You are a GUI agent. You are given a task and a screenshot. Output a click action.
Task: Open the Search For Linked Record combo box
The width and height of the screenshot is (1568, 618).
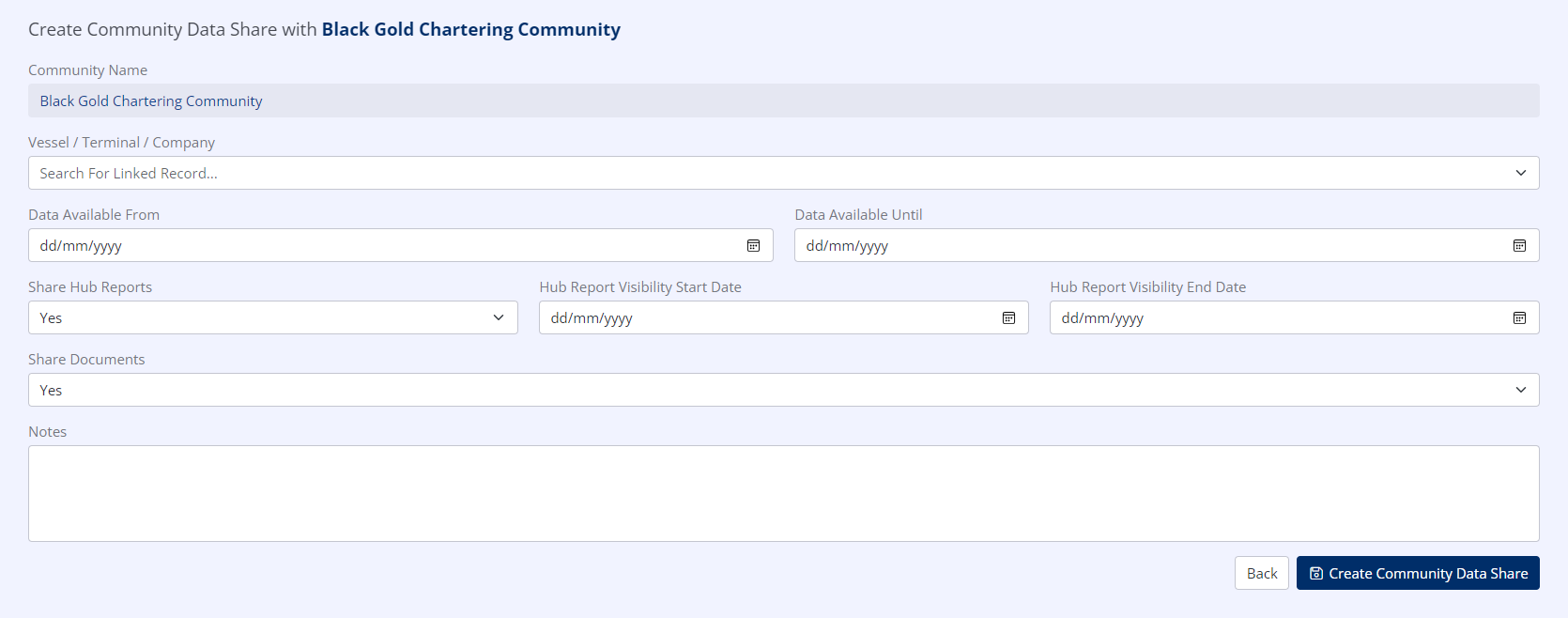(751, 174)
